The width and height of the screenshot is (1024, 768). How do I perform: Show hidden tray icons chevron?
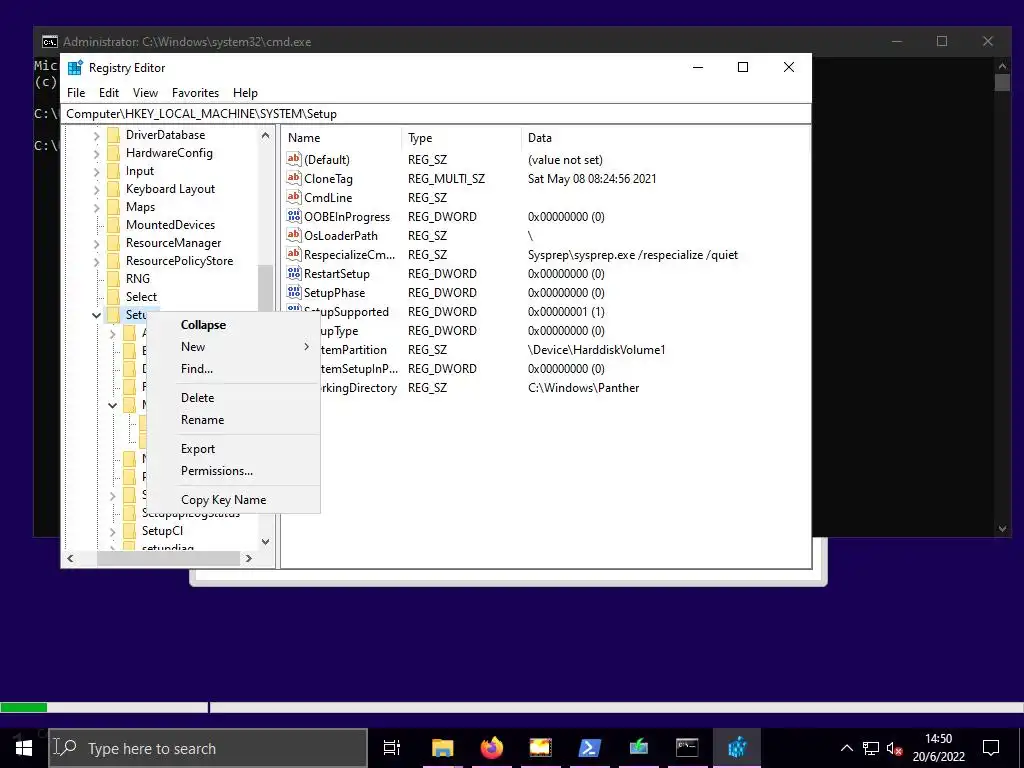click(846, 748)
